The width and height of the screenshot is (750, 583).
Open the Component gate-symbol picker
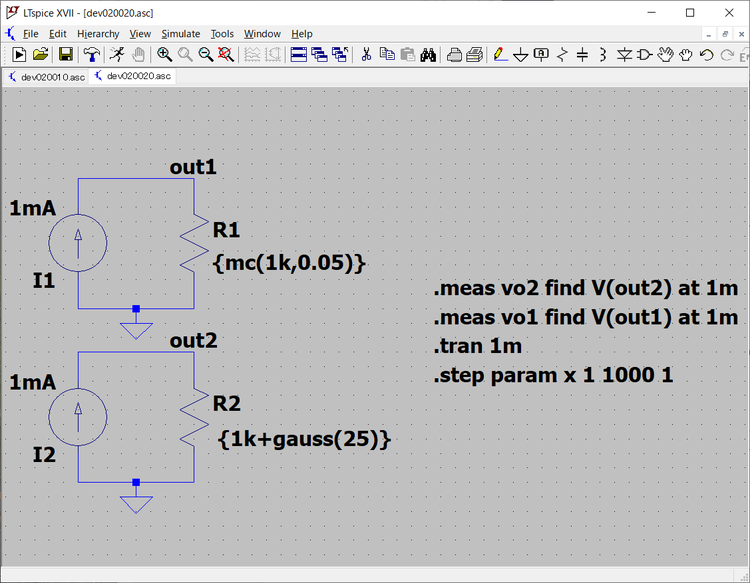(645, 55)
